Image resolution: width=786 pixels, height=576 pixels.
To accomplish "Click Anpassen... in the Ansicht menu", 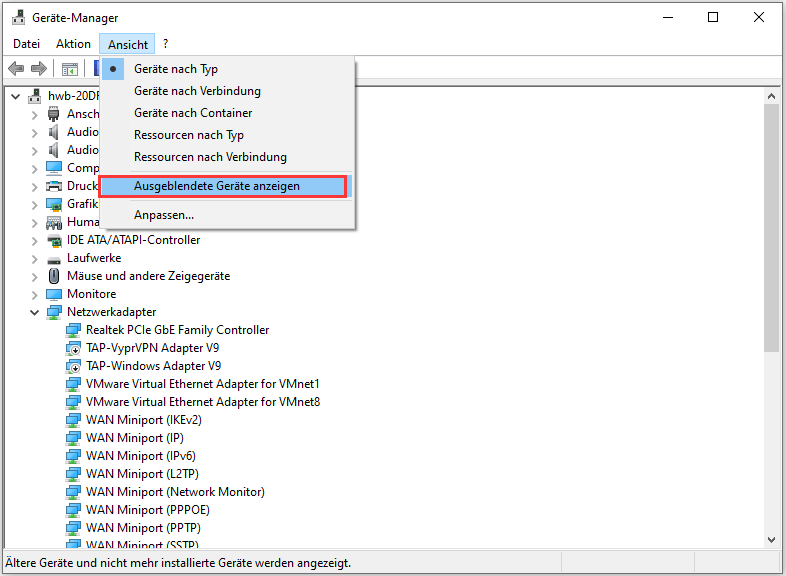I will click(x=164, y=215).
